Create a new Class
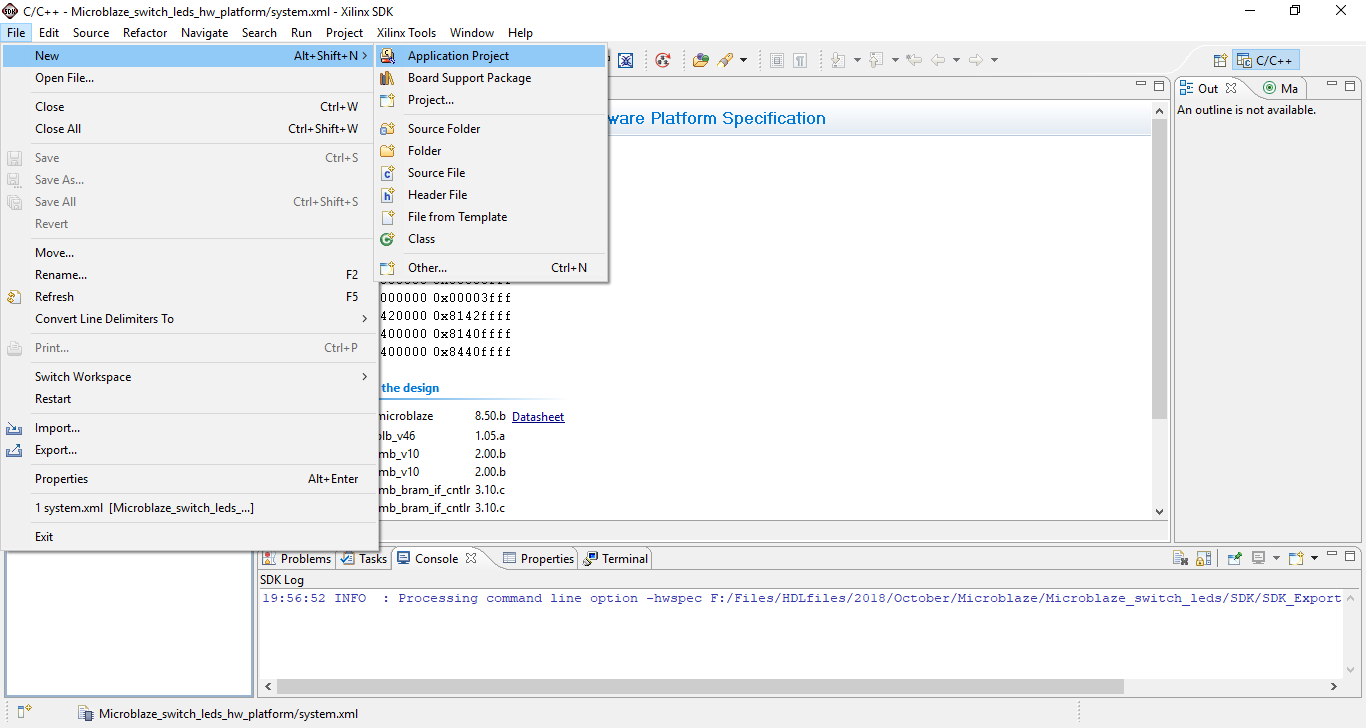Screen dimensions: 1366x728 [490, 239]
